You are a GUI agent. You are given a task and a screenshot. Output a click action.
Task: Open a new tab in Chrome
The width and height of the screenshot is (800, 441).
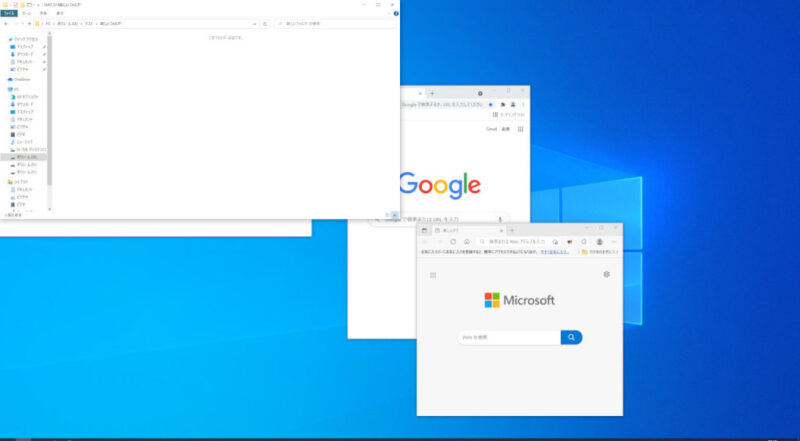coord(432,93)
